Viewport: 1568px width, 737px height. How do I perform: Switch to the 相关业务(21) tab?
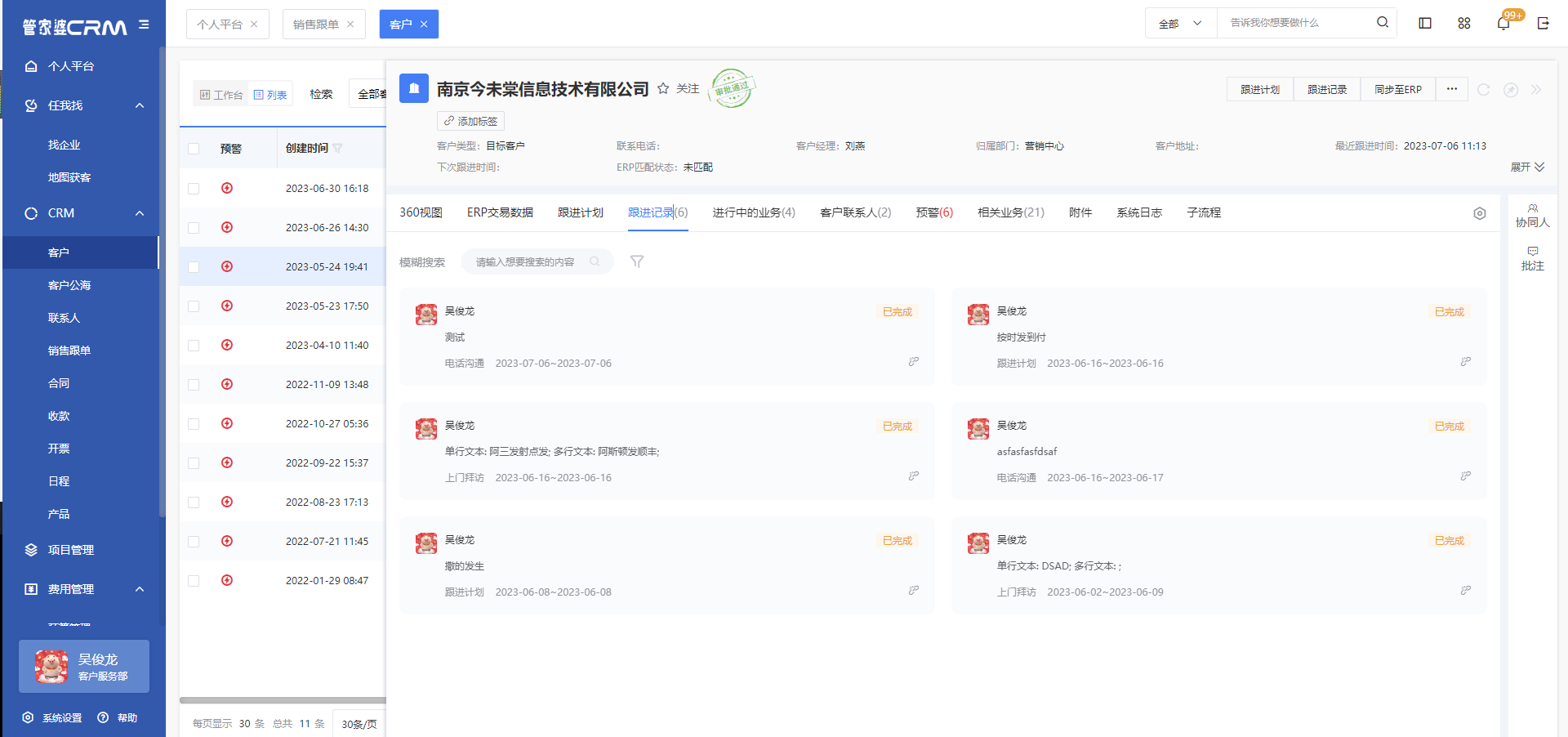point(1011,212)
